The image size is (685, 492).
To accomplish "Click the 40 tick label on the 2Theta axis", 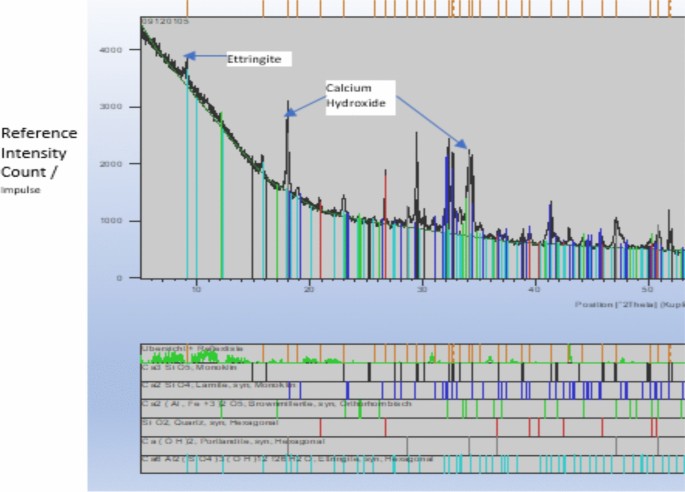I will point(535,289).
